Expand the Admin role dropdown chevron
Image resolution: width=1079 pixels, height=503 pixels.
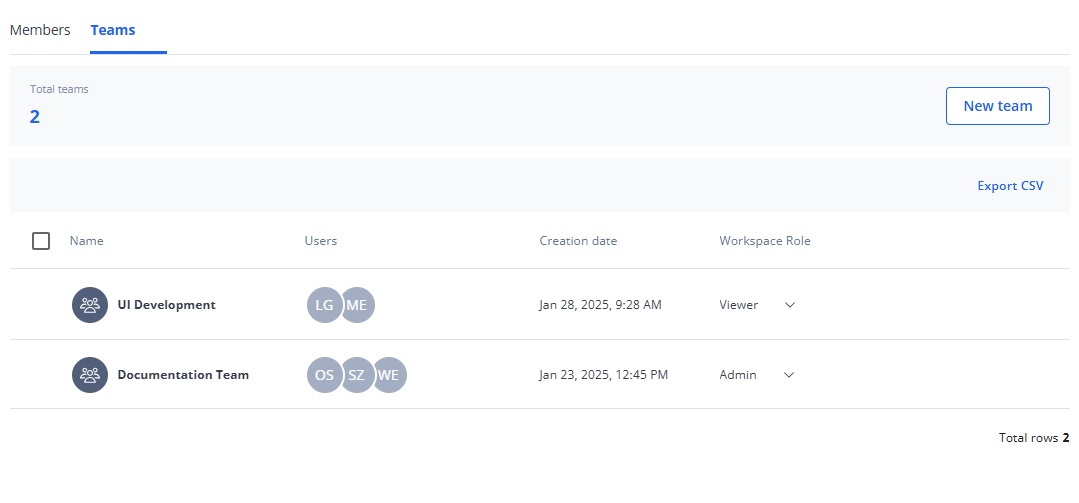[x=789, y=375]
